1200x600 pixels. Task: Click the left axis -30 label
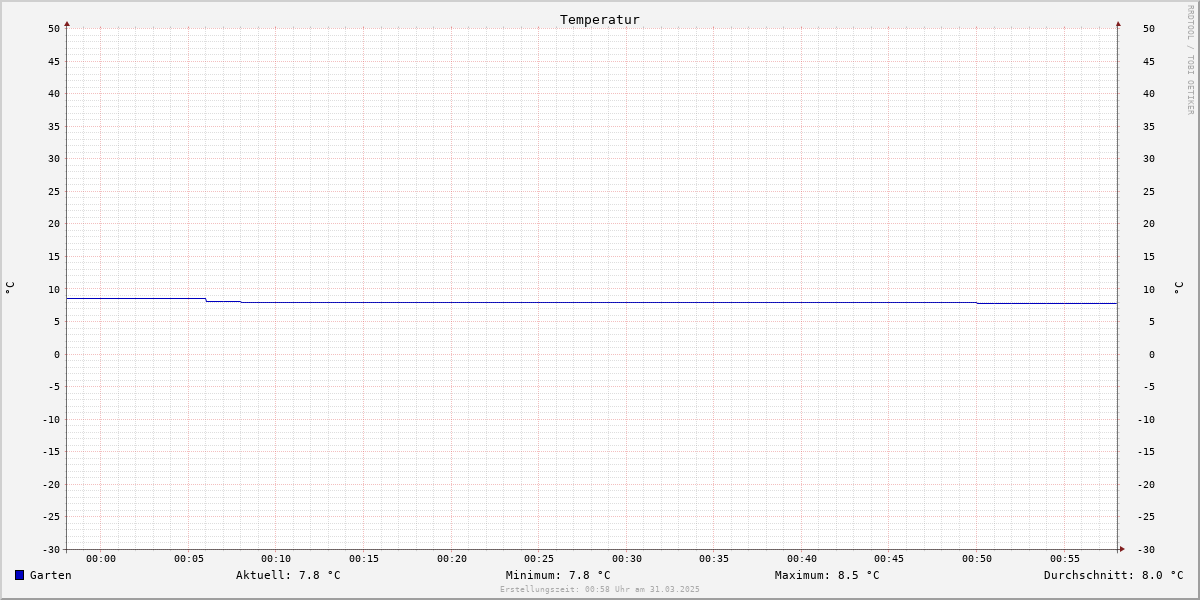[51, 549]
